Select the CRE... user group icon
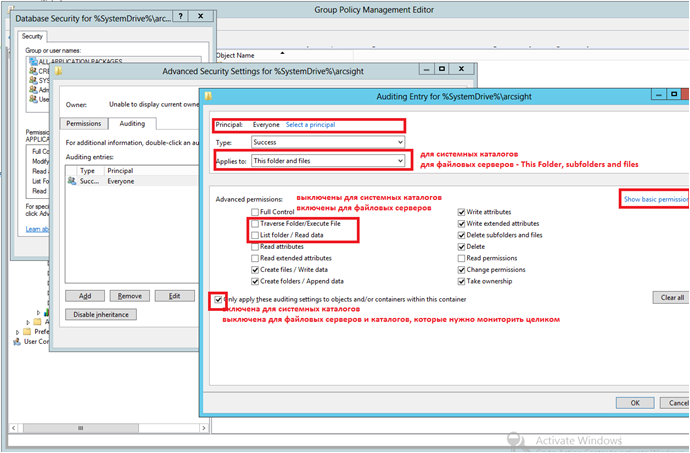Screen dimensions: 690x453 33,70
